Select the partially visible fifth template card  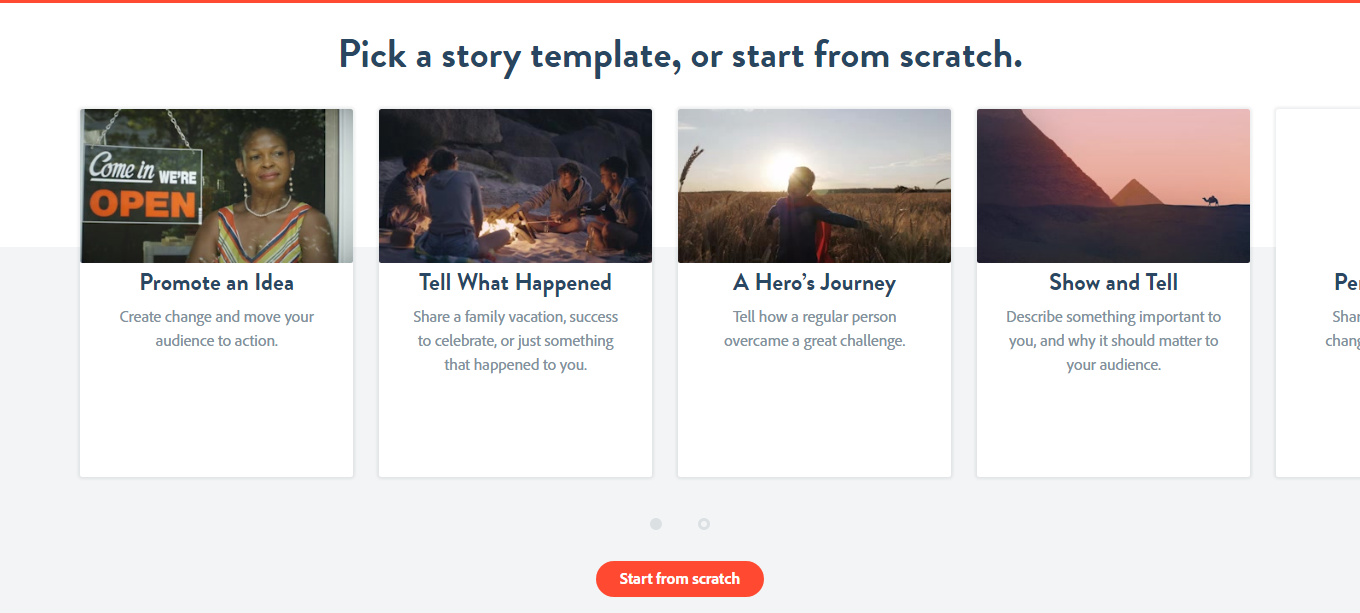click(x=1318, y=293)
